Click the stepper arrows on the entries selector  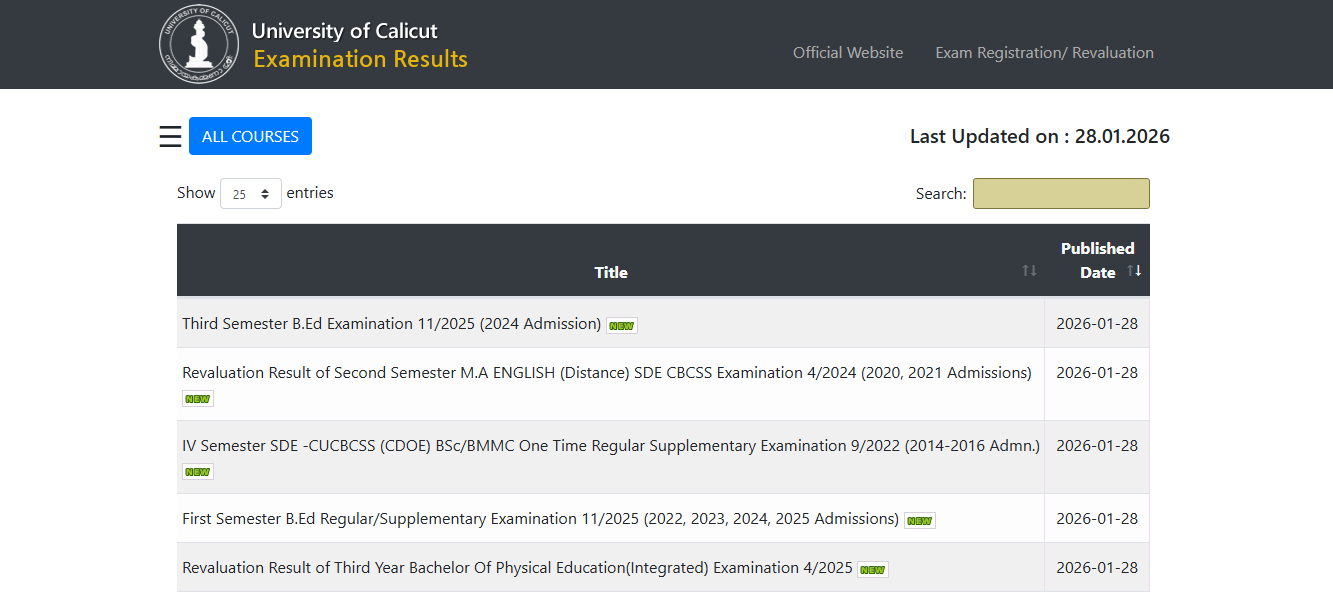[x=266, y=192]
